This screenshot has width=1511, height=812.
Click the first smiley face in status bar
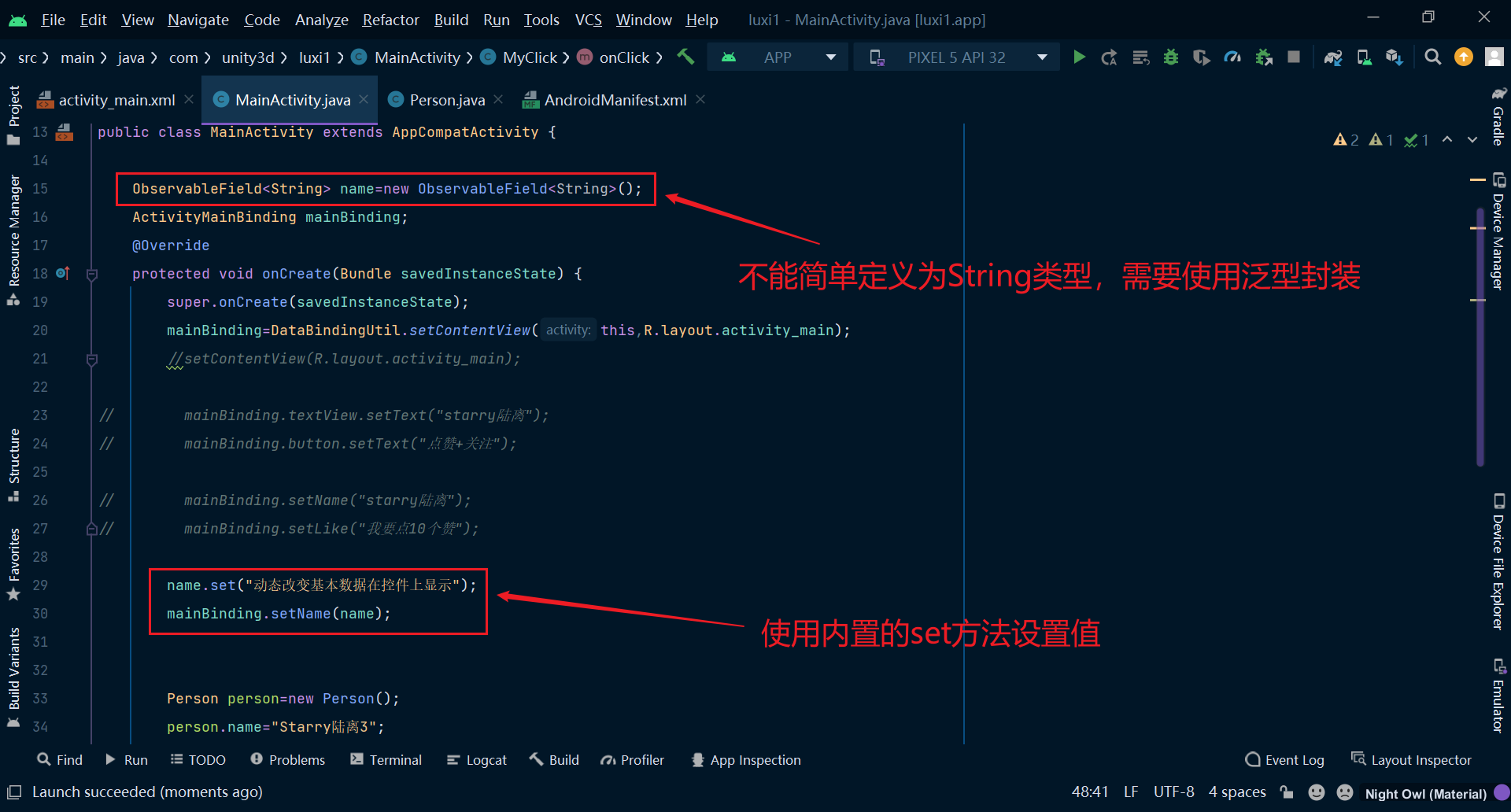1317,792
